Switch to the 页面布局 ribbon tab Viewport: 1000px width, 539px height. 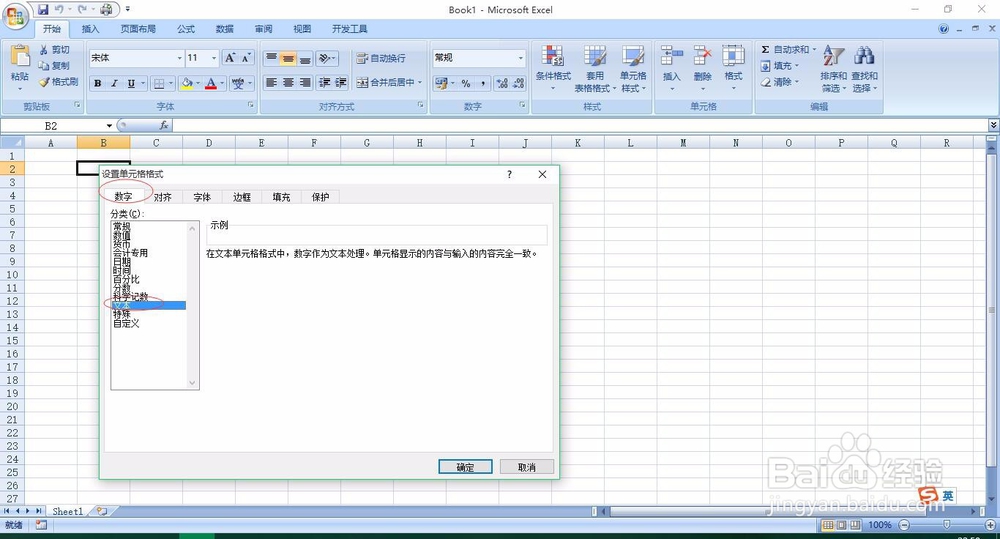(x=138, y=29)
